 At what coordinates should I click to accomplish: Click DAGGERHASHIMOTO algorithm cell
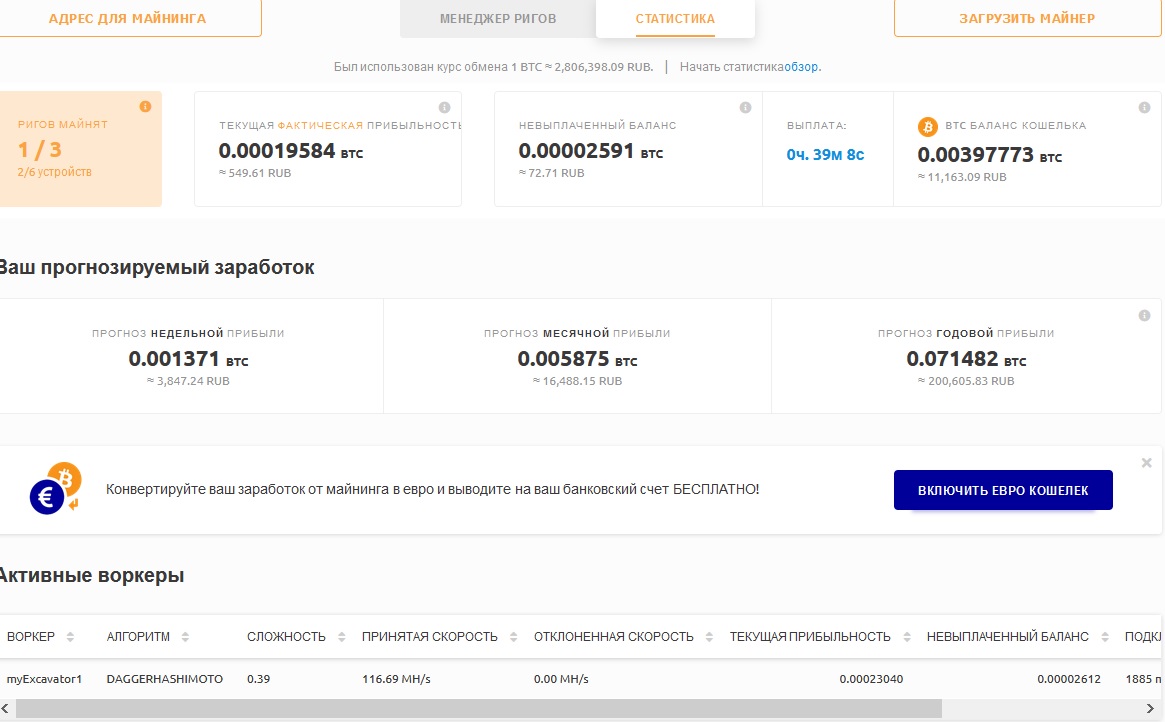pos(165,679)
